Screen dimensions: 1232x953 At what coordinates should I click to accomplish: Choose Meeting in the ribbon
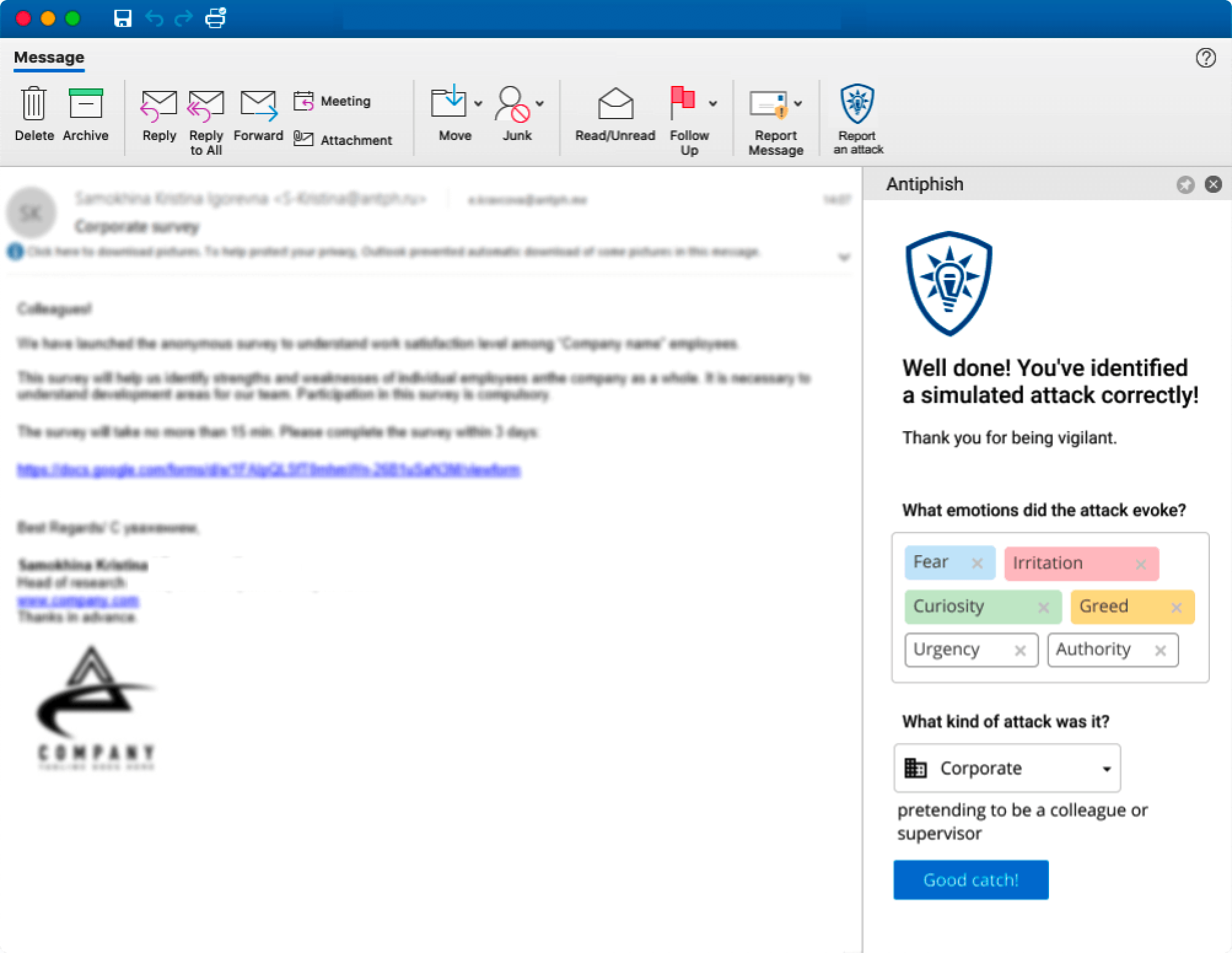[332, 101]
